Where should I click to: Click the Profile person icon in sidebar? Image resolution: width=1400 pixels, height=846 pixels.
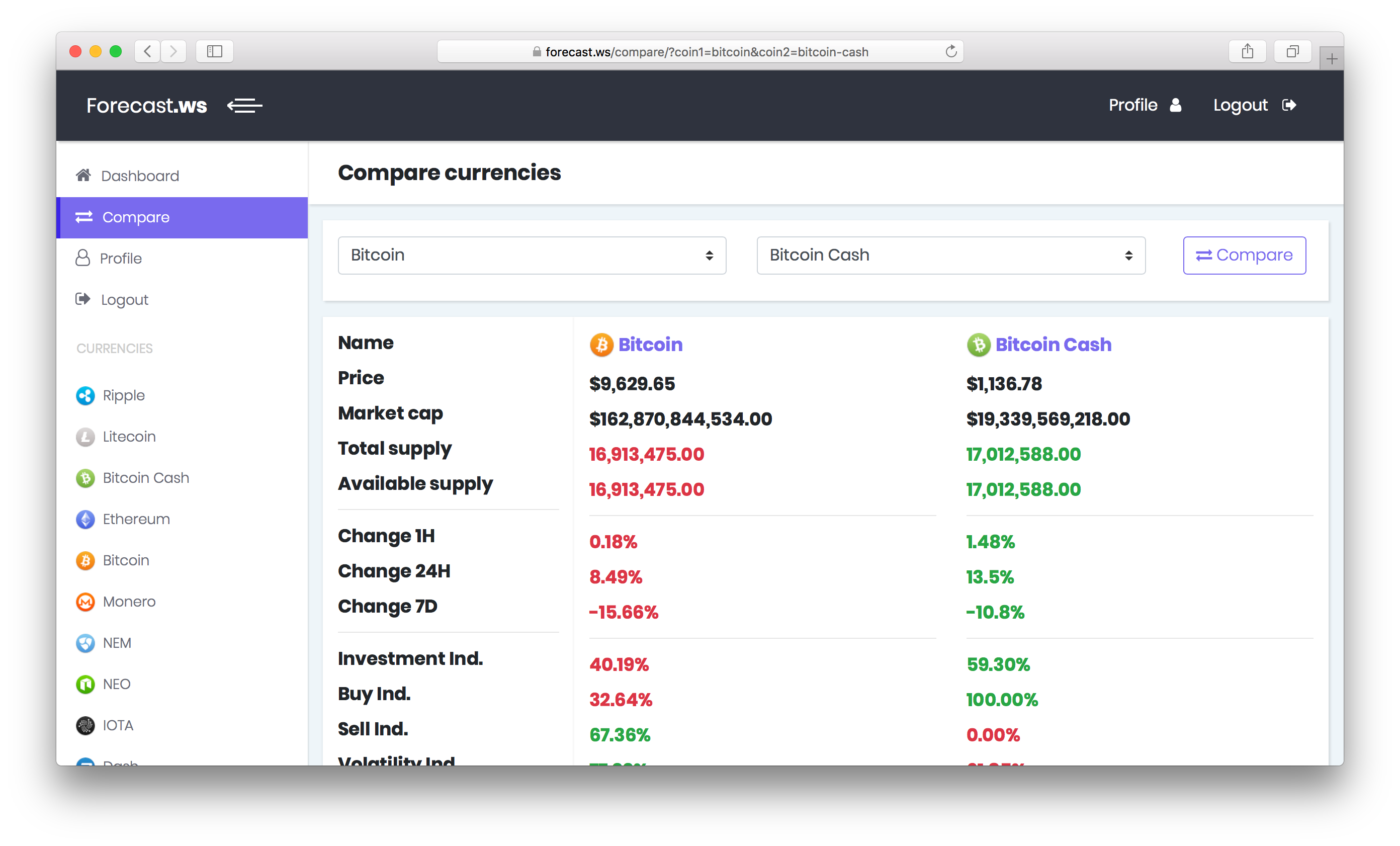click(x=83, y=258)
